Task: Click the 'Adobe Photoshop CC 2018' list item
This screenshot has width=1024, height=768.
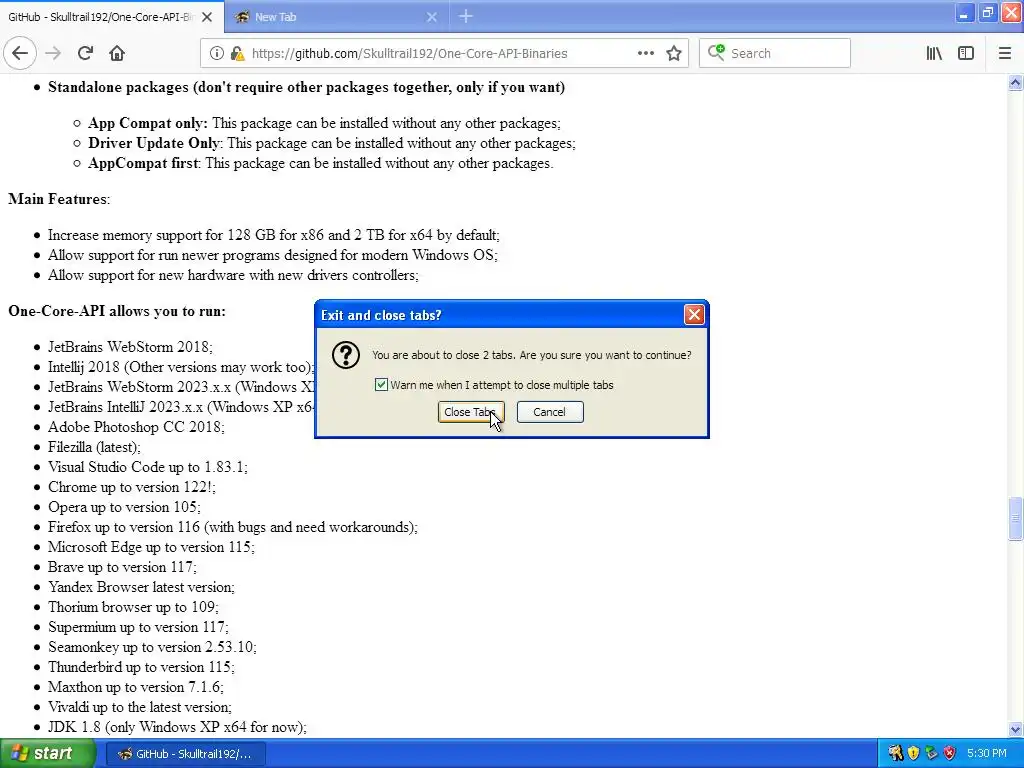Action: coord(136,427)
